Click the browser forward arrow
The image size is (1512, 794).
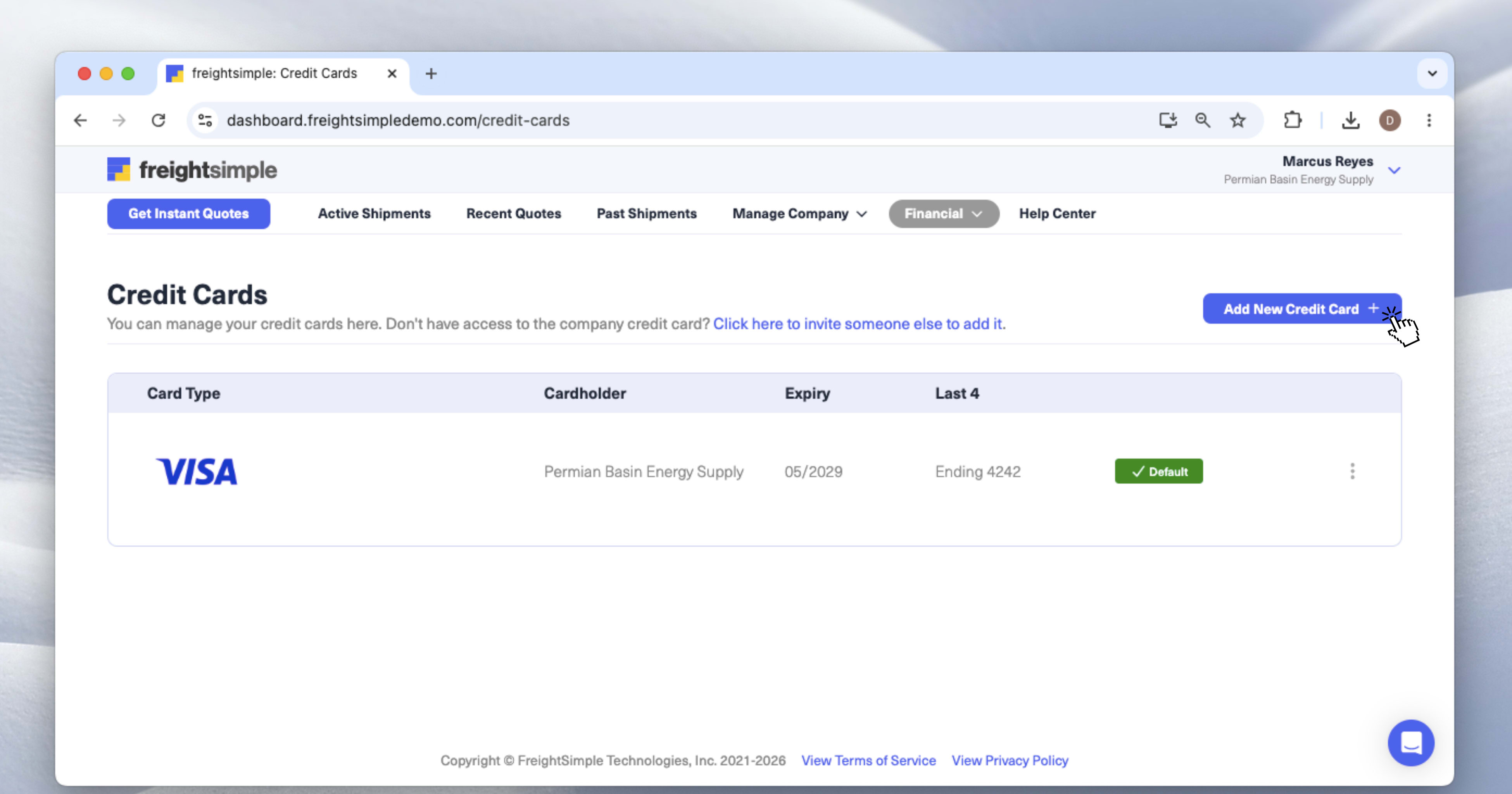coord(119,120)
